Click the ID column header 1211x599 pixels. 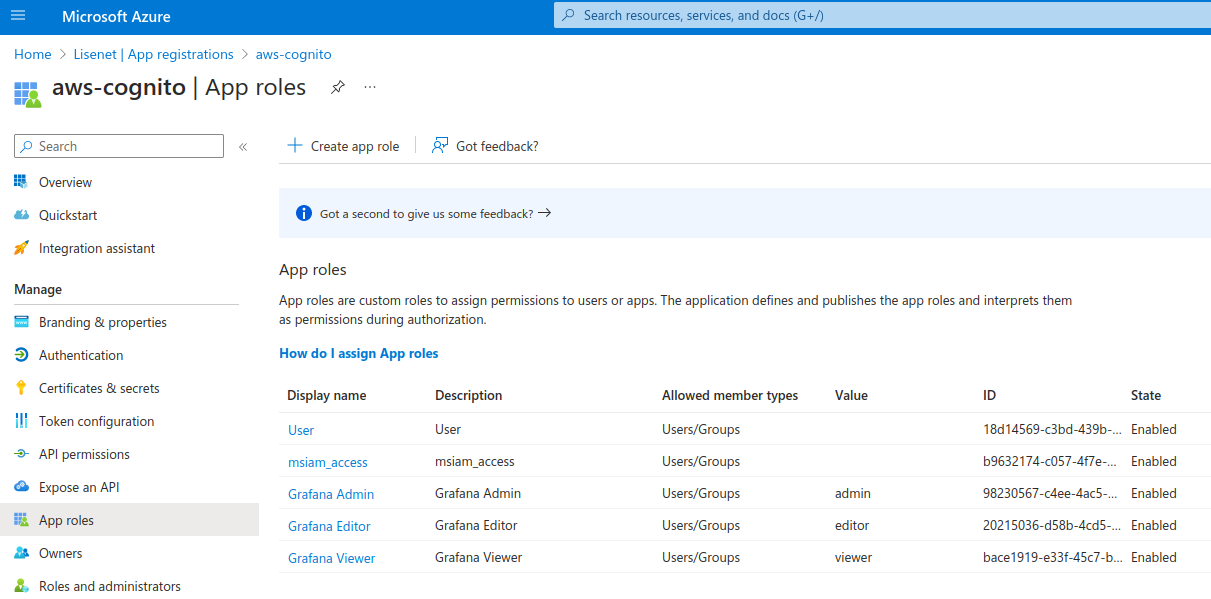point(990,395)
